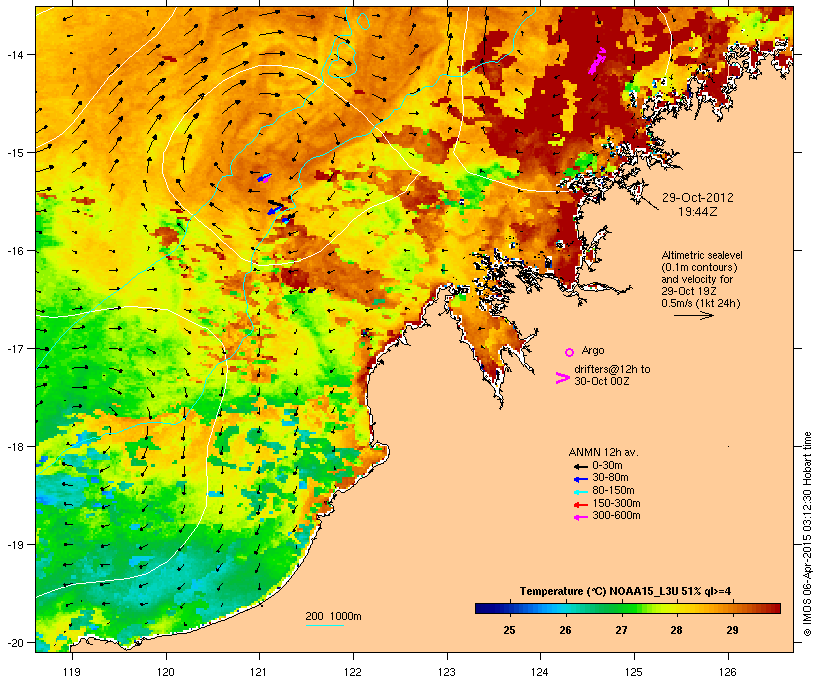The image size is (820, 680).
Task: Click the '200 1000m' isobath label
Action: (x=333, y=616)
